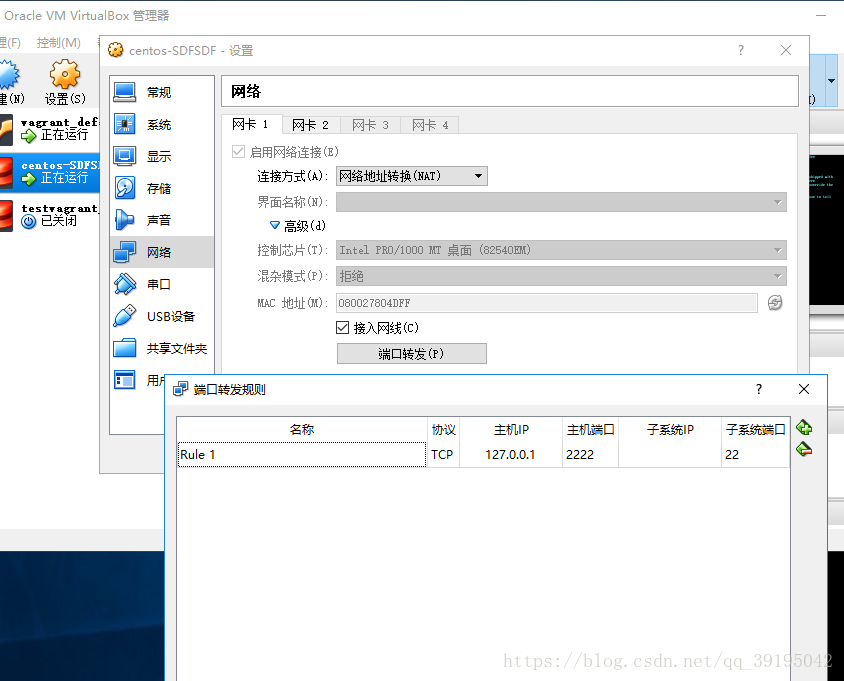Open the 界面名称 dropdown

click(561, 202)
